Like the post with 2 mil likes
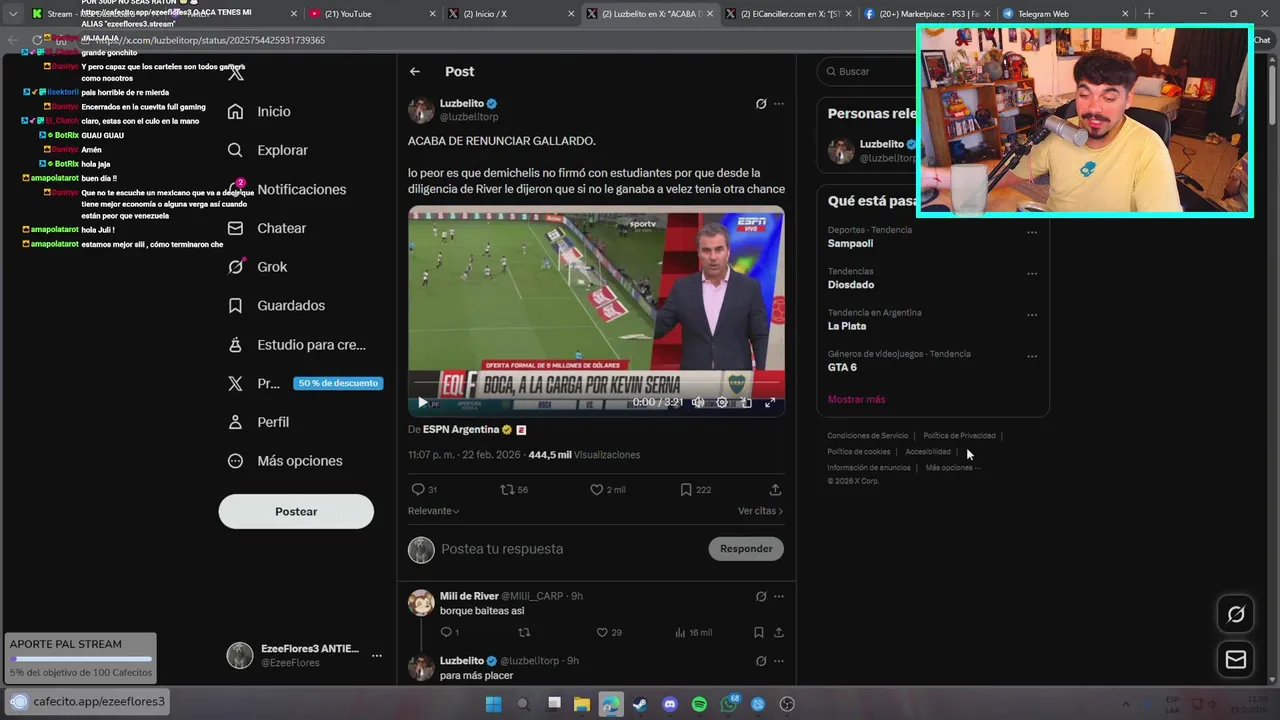The height and width of the screenshot is (720, 1280). coord(607,490)
